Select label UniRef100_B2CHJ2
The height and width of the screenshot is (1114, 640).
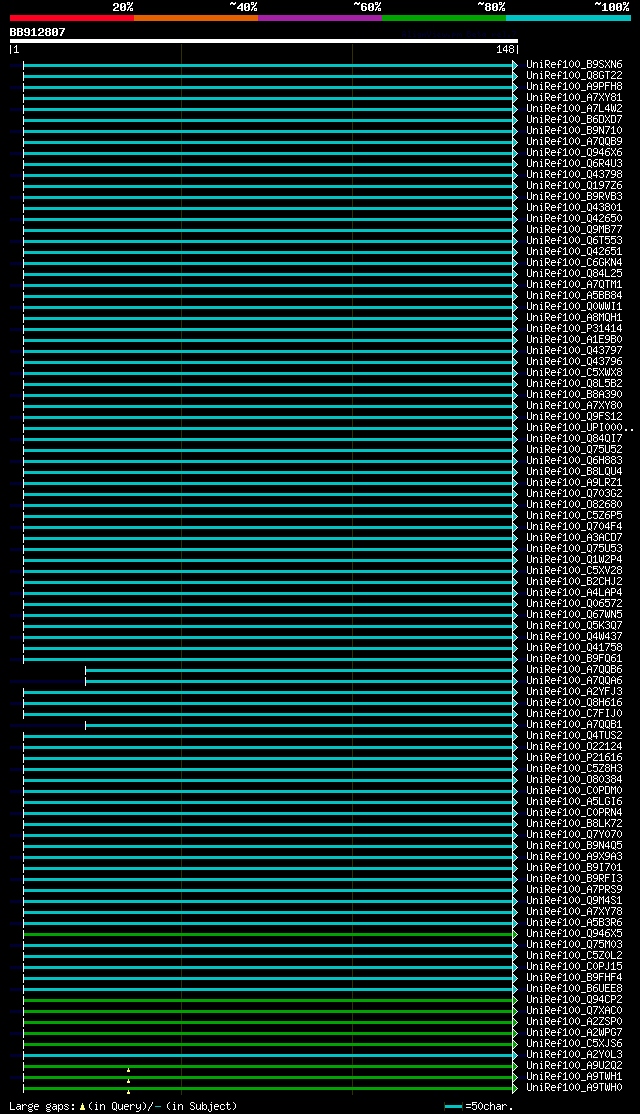tap(574, 582)
